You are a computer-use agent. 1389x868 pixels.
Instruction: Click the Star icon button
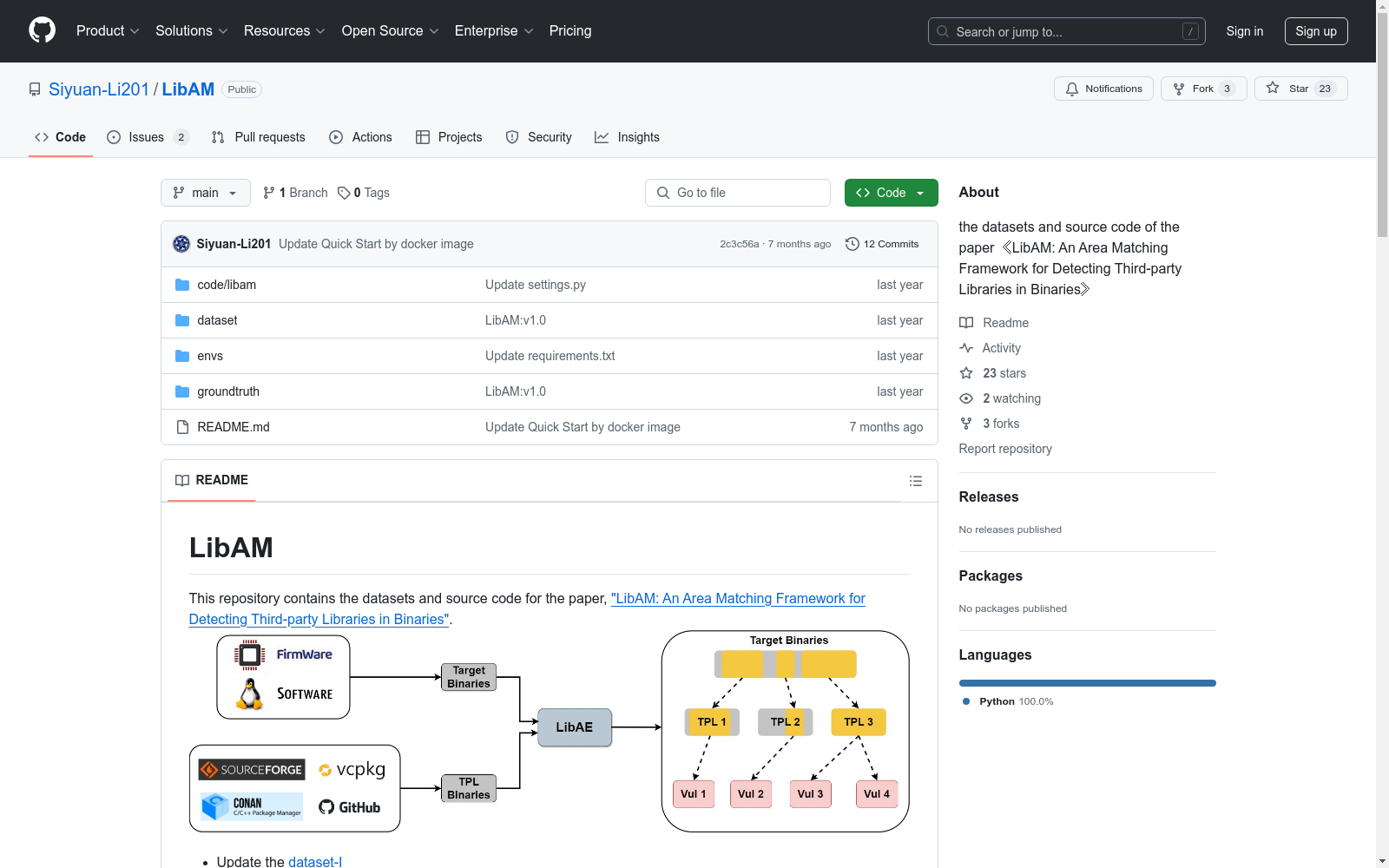(1273, 89)
